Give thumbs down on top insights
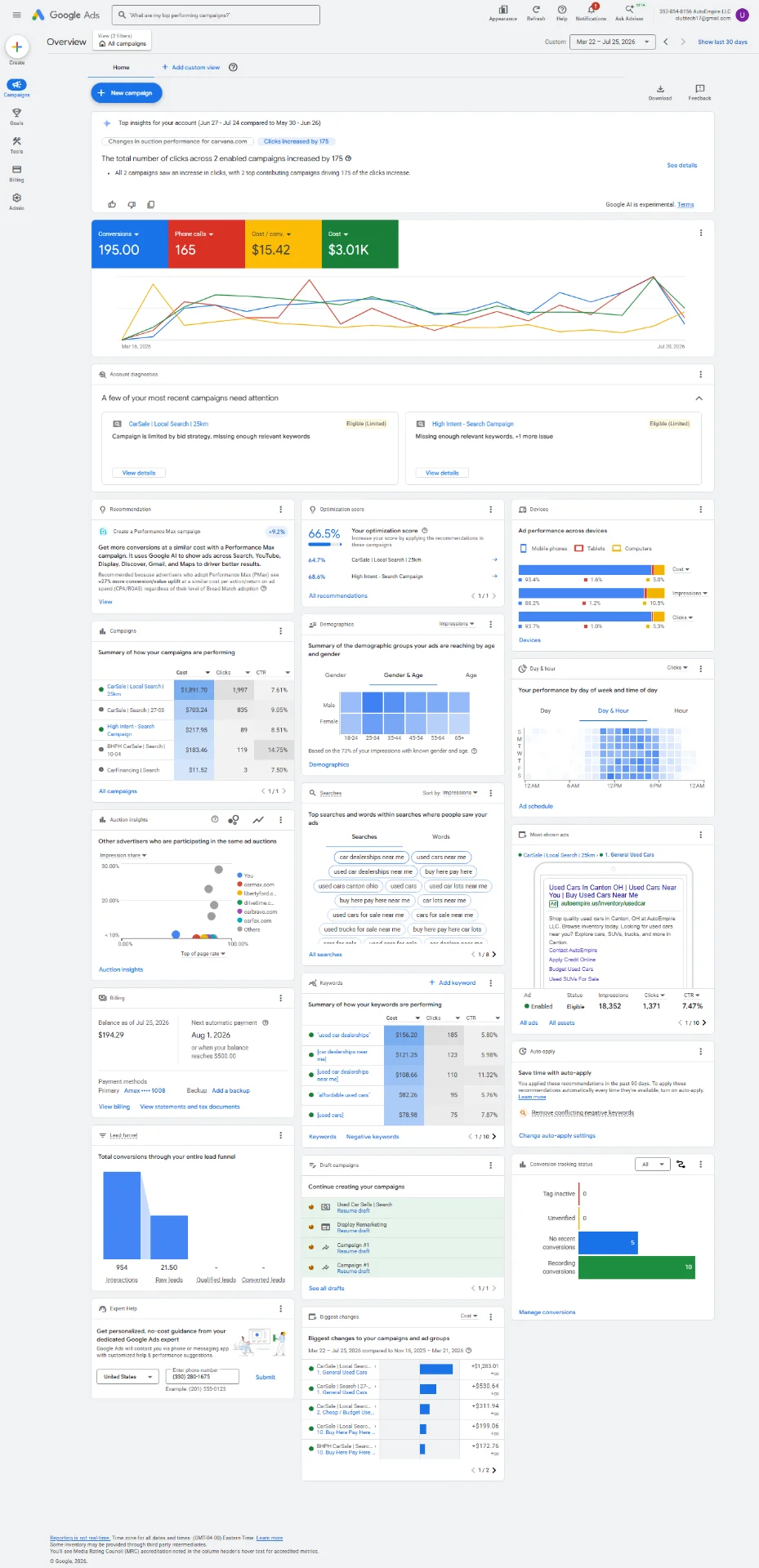This screenshot has height=1568, width=759. (x=132, y=204)
